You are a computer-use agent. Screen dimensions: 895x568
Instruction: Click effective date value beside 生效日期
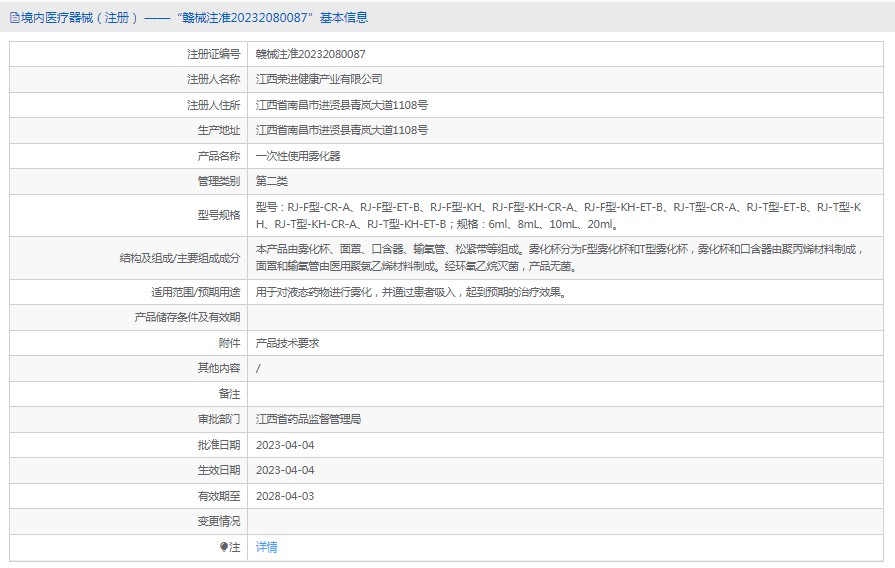pos(285,470)
